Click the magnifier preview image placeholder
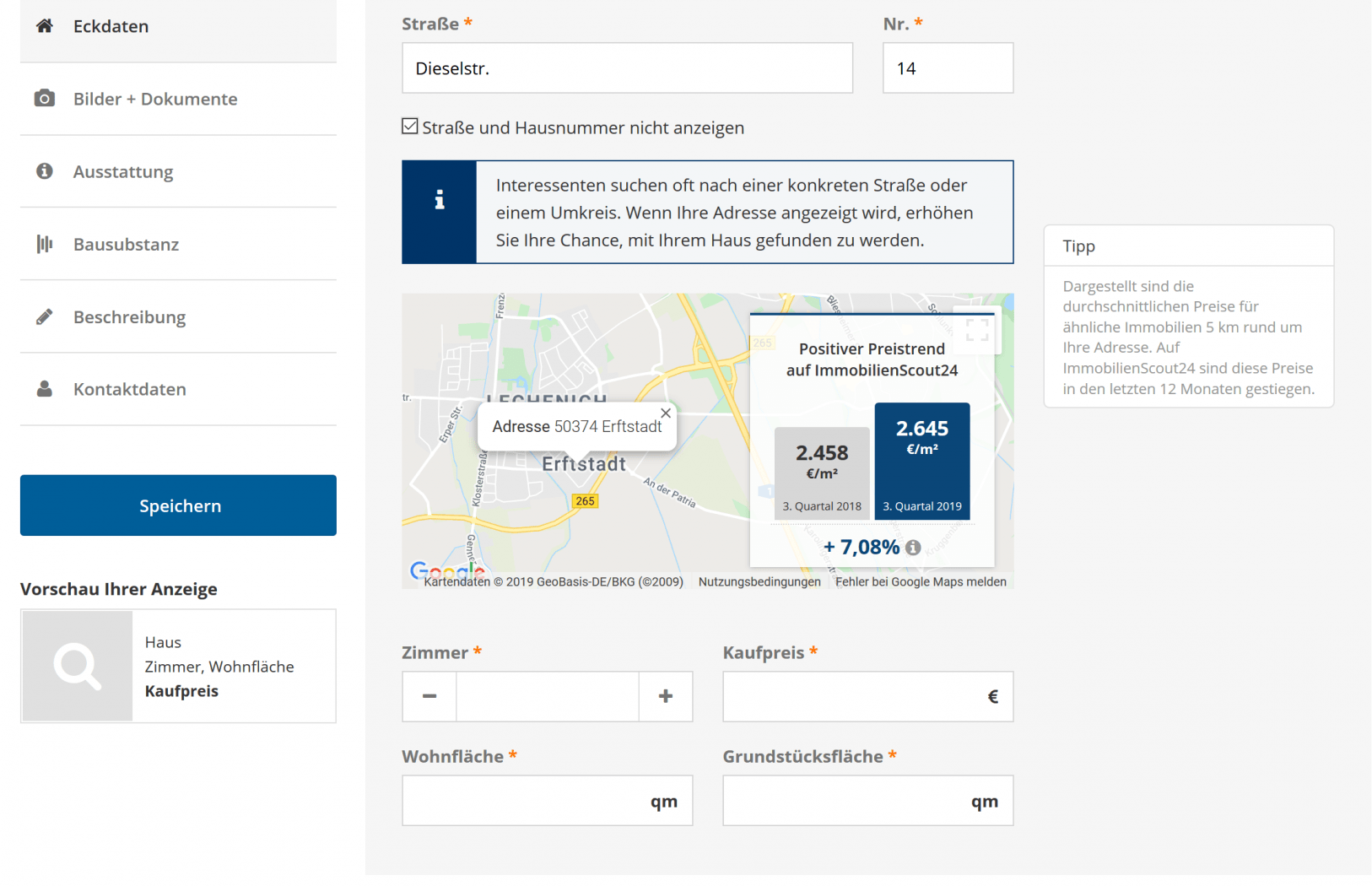This screenshot has width=1372, height=886. point(78,666)
